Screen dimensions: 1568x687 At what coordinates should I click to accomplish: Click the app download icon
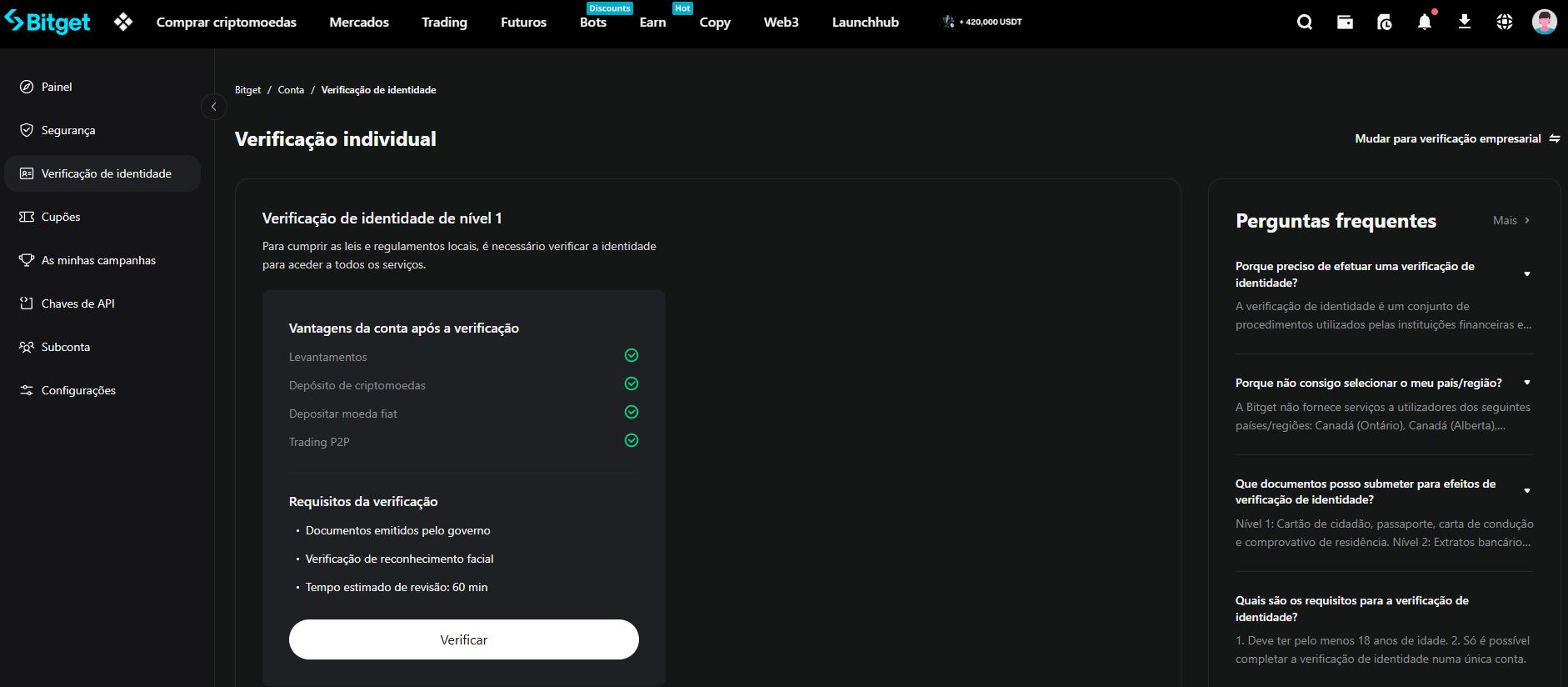(x=1465, y=23)
